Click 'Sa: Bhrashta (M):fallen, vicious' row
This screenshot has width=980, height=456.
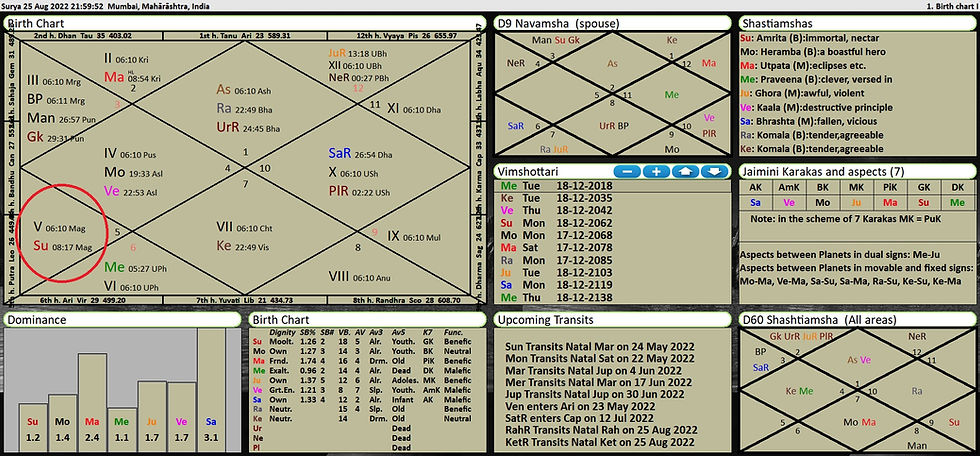point(808,121)
